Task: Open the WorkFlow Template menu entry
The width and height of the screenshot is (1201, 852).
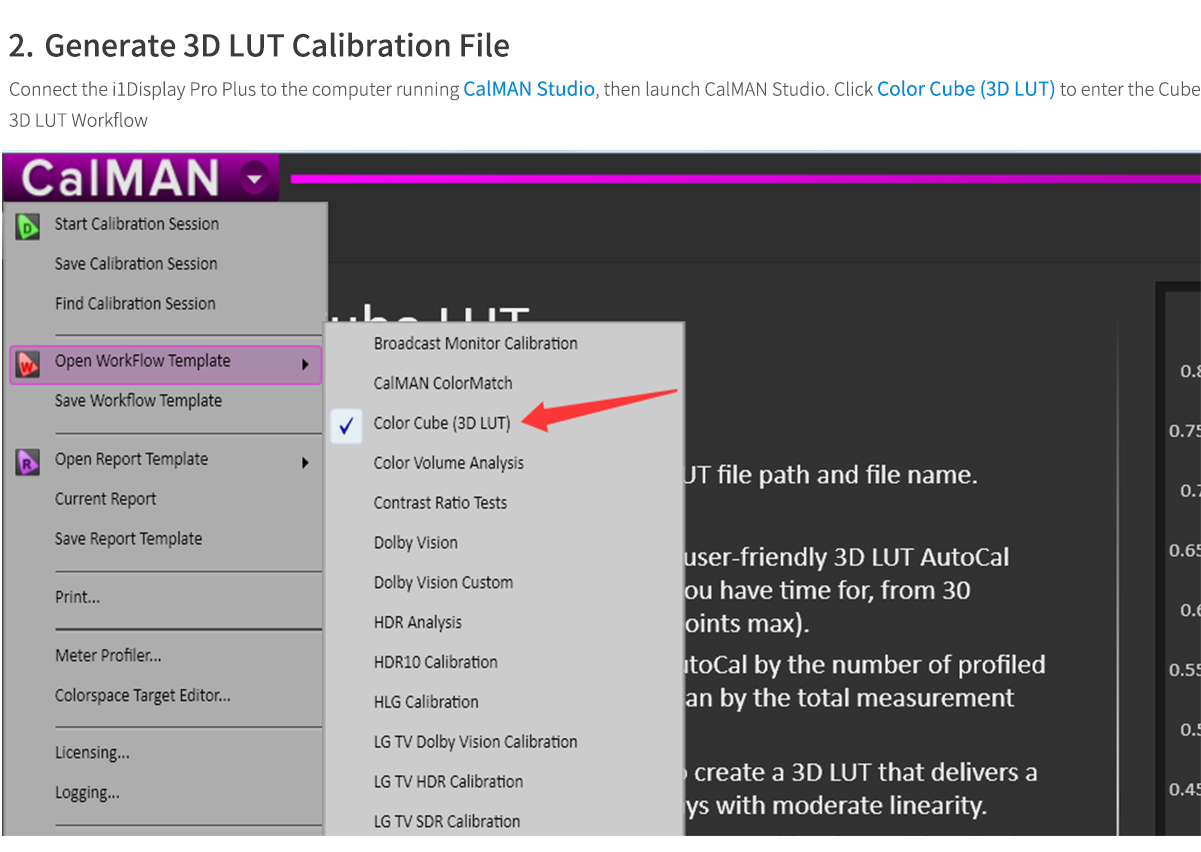Action: [143, 361]
